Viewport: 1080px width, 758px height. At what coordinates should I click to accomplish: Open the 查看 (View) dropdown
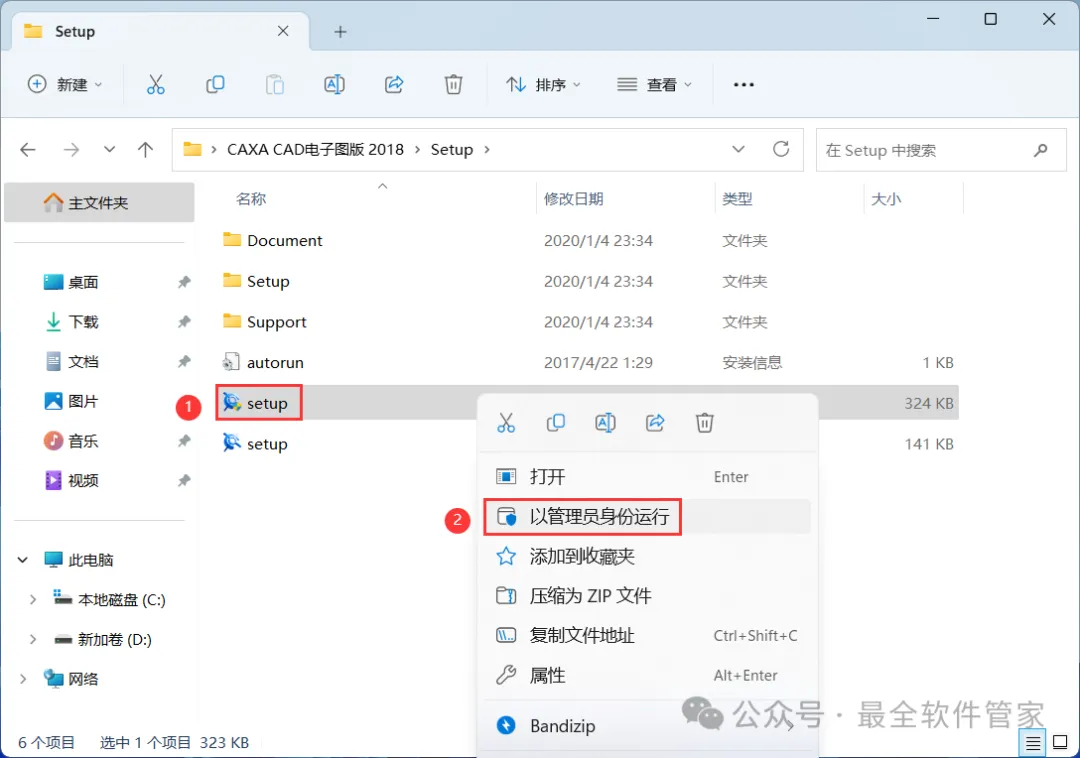click(654, 85)
